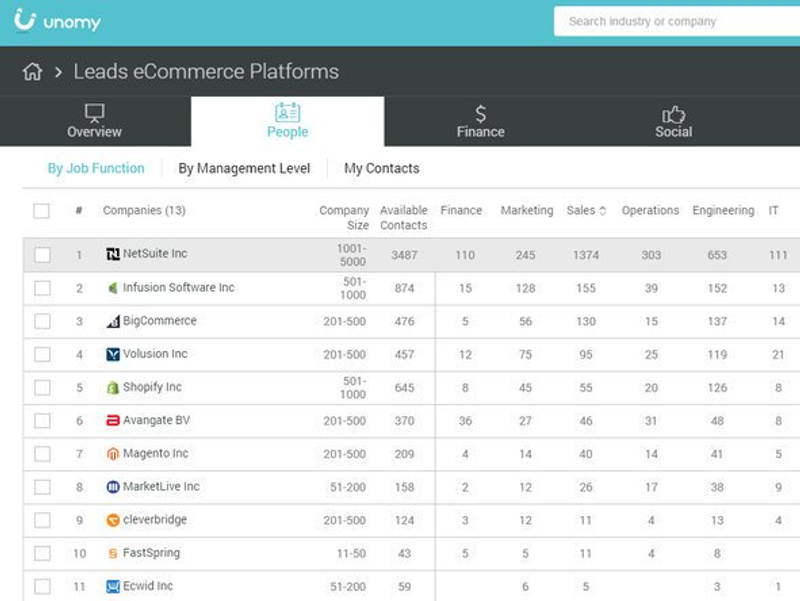Image resolution: width=800 pixels, height=601 pixels.
Task: Click the Marketing column header
Action: (527, 210)
